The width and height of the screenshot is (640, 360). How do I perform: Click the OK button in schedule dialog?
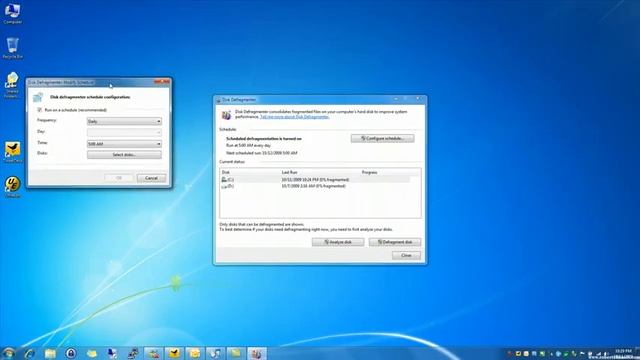pos(119,178)
